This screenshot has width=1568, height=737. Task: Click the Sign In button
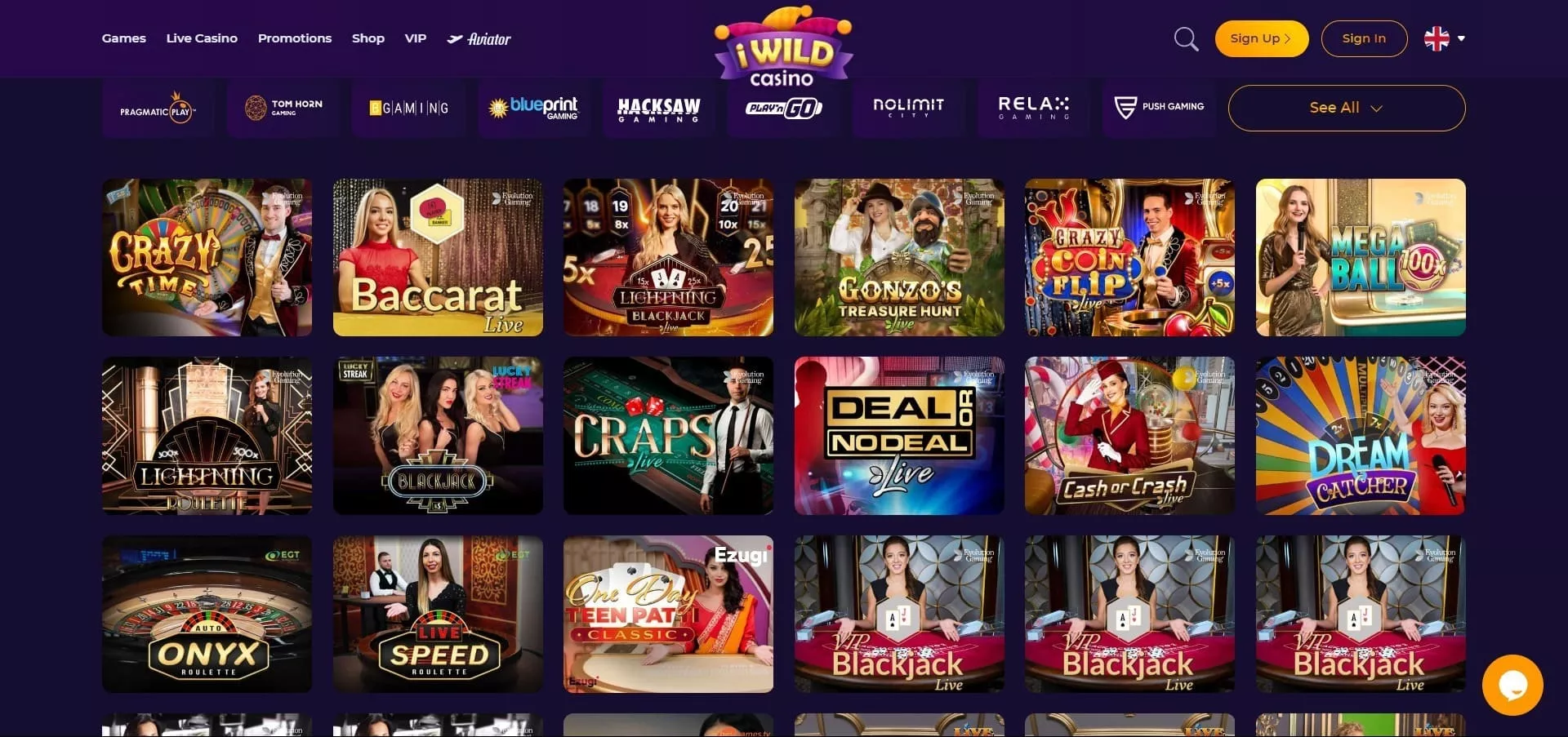[x=1364, y=38]
